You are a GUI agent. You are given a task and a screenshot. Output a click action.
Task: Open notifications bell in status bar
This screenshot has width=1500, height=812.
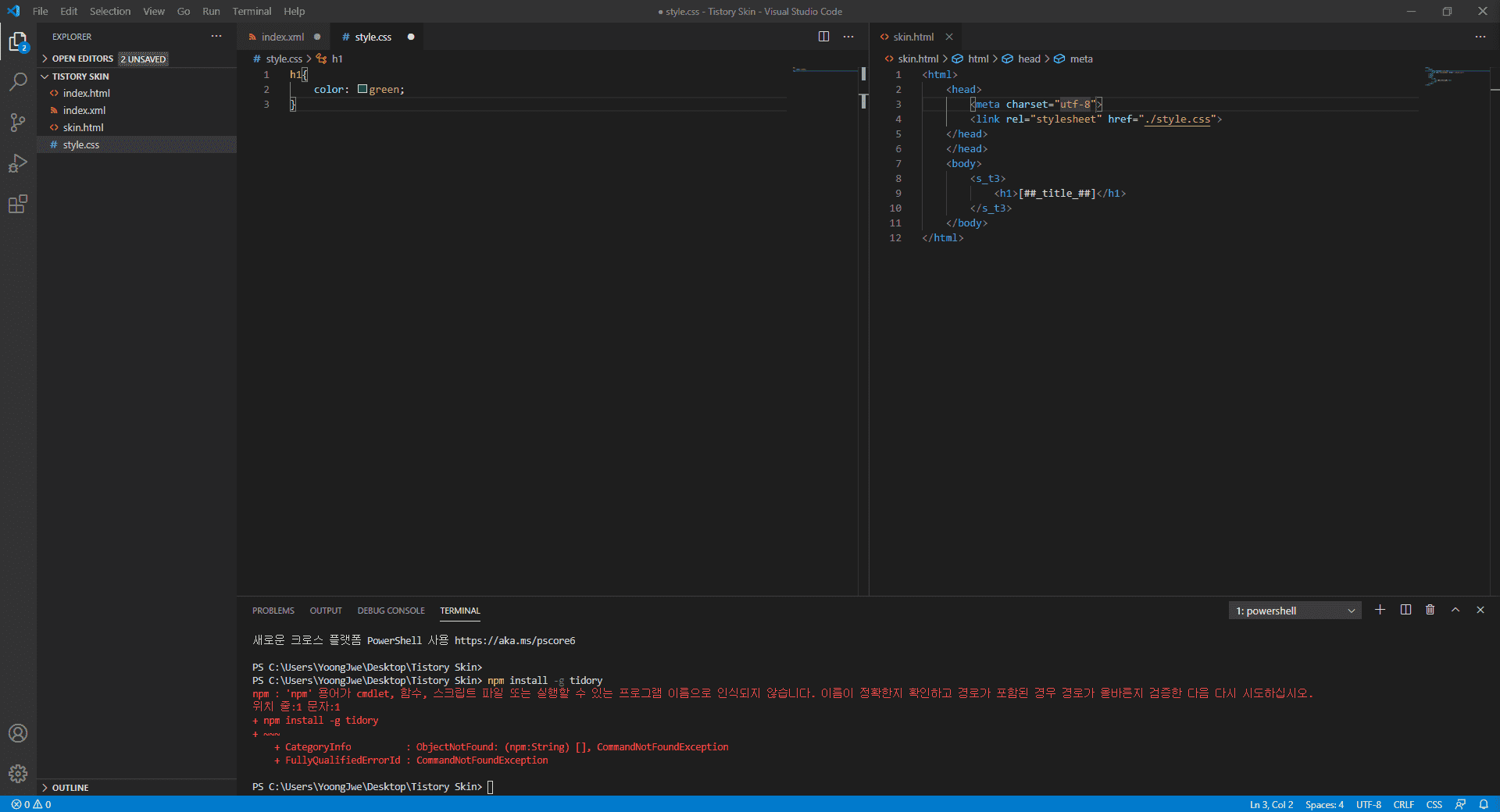[1484, 804]
